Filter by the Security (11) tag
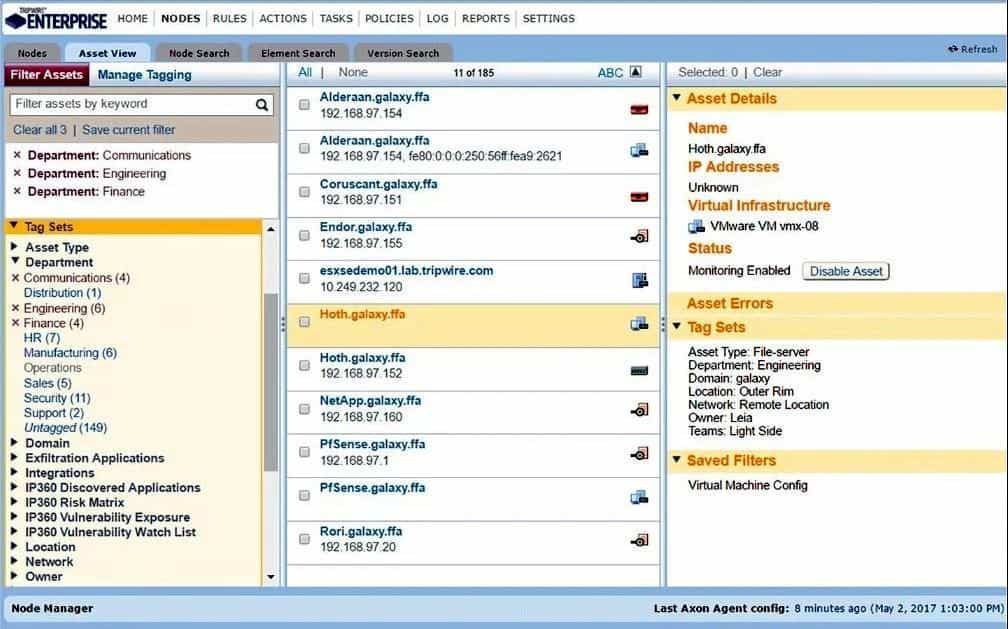The height and width of the screenshot is (629, 1008). 57,398
